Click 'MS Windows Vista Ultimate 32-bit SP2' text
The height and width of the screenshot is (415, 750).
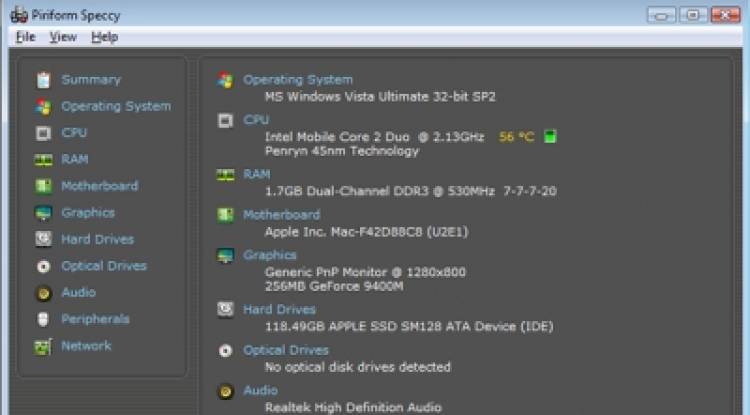point(380,97)
